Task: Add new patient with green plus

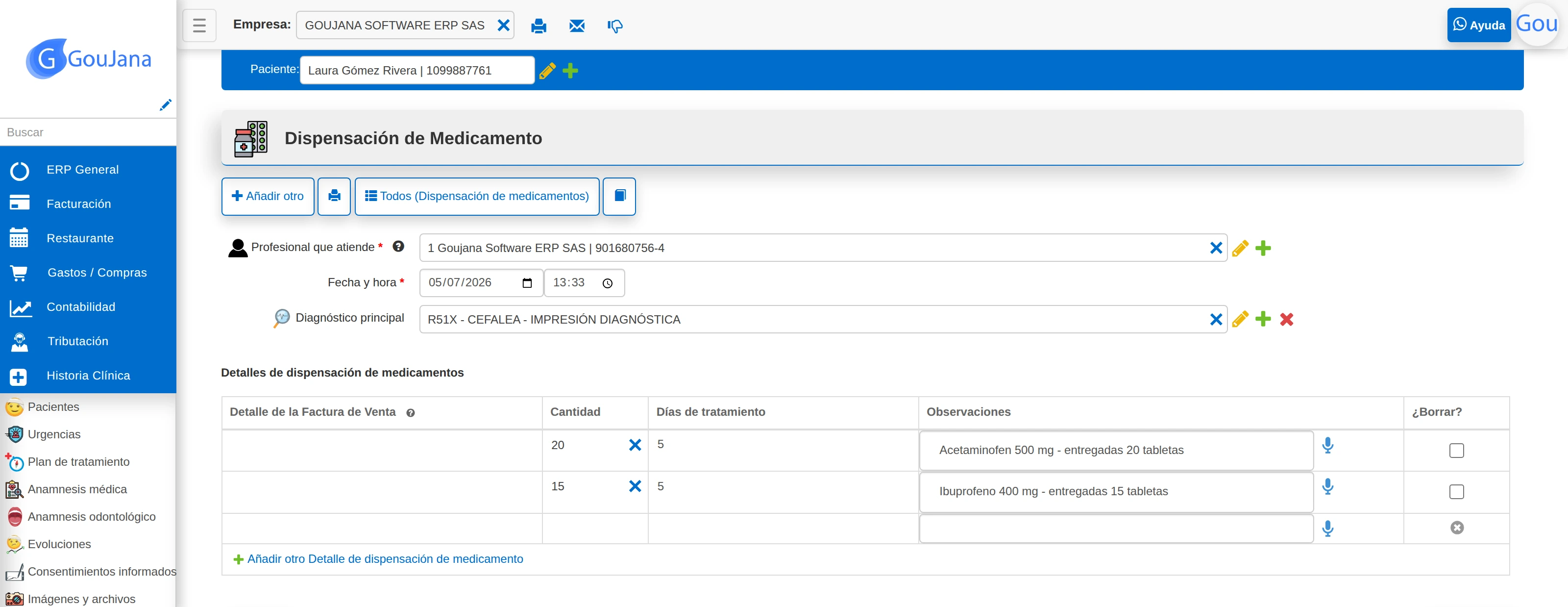Action: point(570,71)
